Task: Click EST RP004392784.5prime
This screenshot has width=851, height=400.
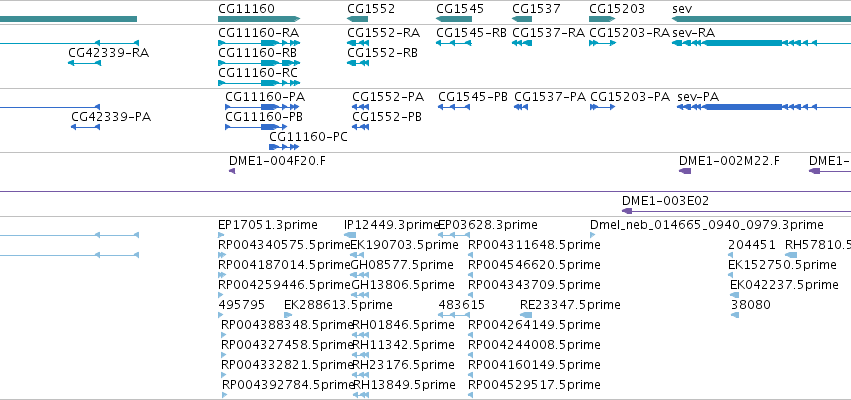Action: tap(225, 396)
